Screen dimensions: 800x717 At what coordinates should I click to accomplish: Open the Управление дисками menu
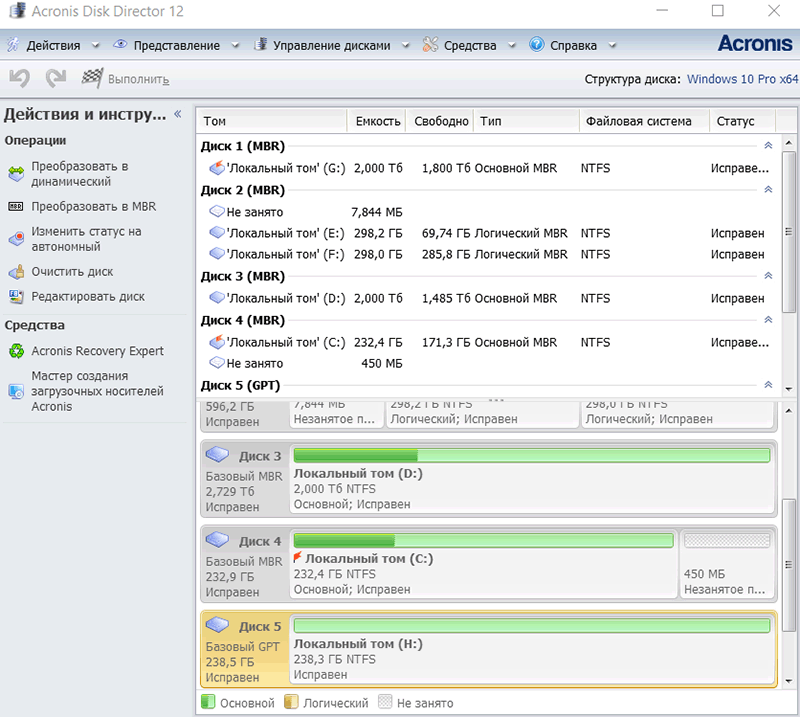[332, 45]
